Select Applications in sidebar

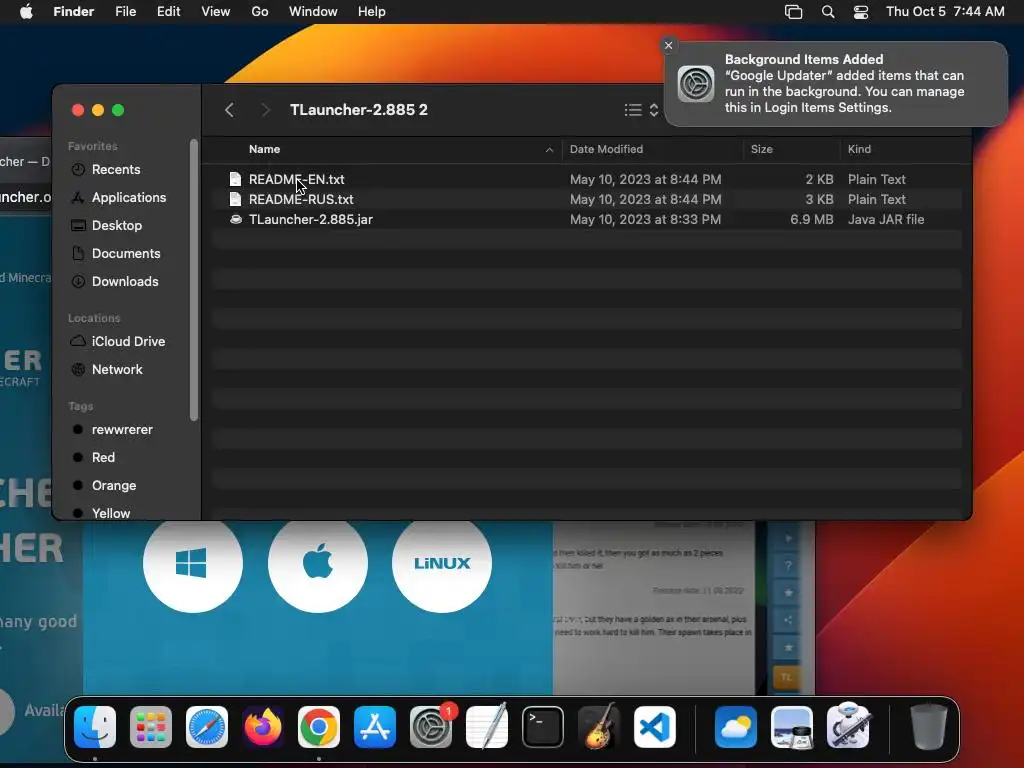point(129,198)
